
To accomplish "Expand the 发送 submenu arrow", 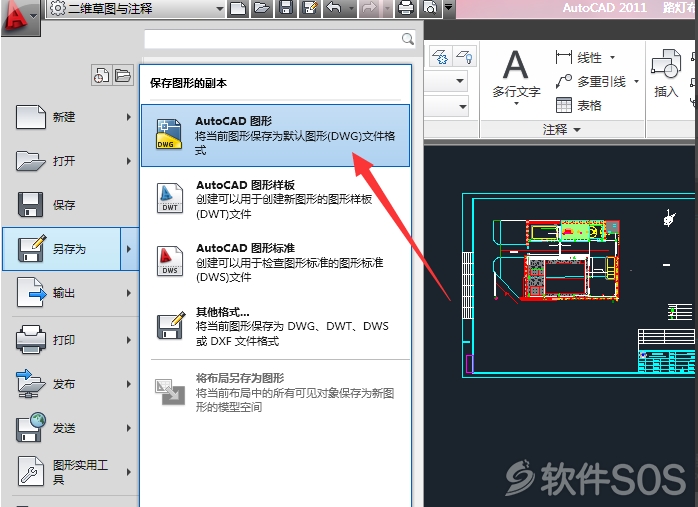I will point(129,428).
